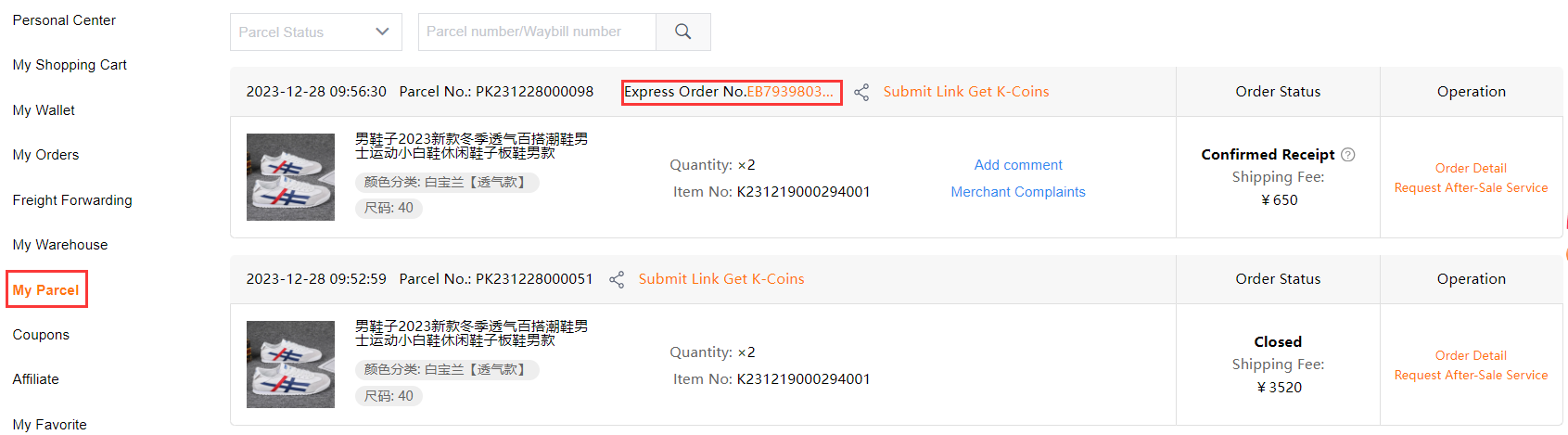View Order Detail of Confirmed Receipt parcel
Viewport: 1568px width, 435px height.
tap(1471, 168)
